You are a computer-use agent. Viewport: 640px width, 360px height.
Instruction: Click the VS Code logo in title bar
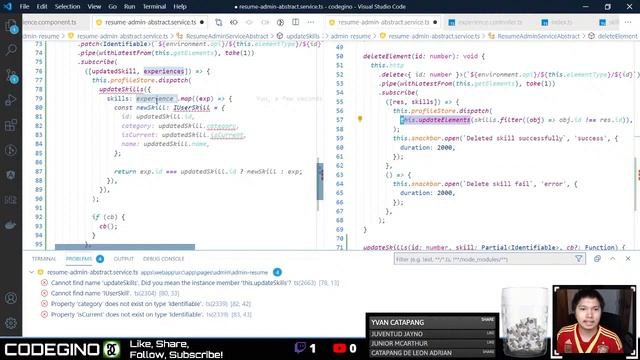(x=8, y=7)
